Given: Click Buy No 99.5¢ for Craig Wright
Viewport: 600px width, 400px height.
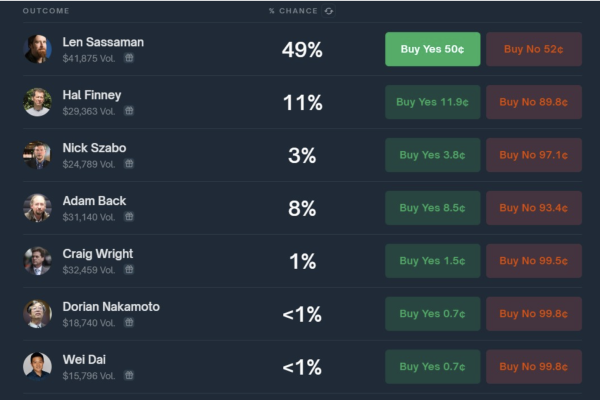Looking at the screenshot, I should pos(534,261).
